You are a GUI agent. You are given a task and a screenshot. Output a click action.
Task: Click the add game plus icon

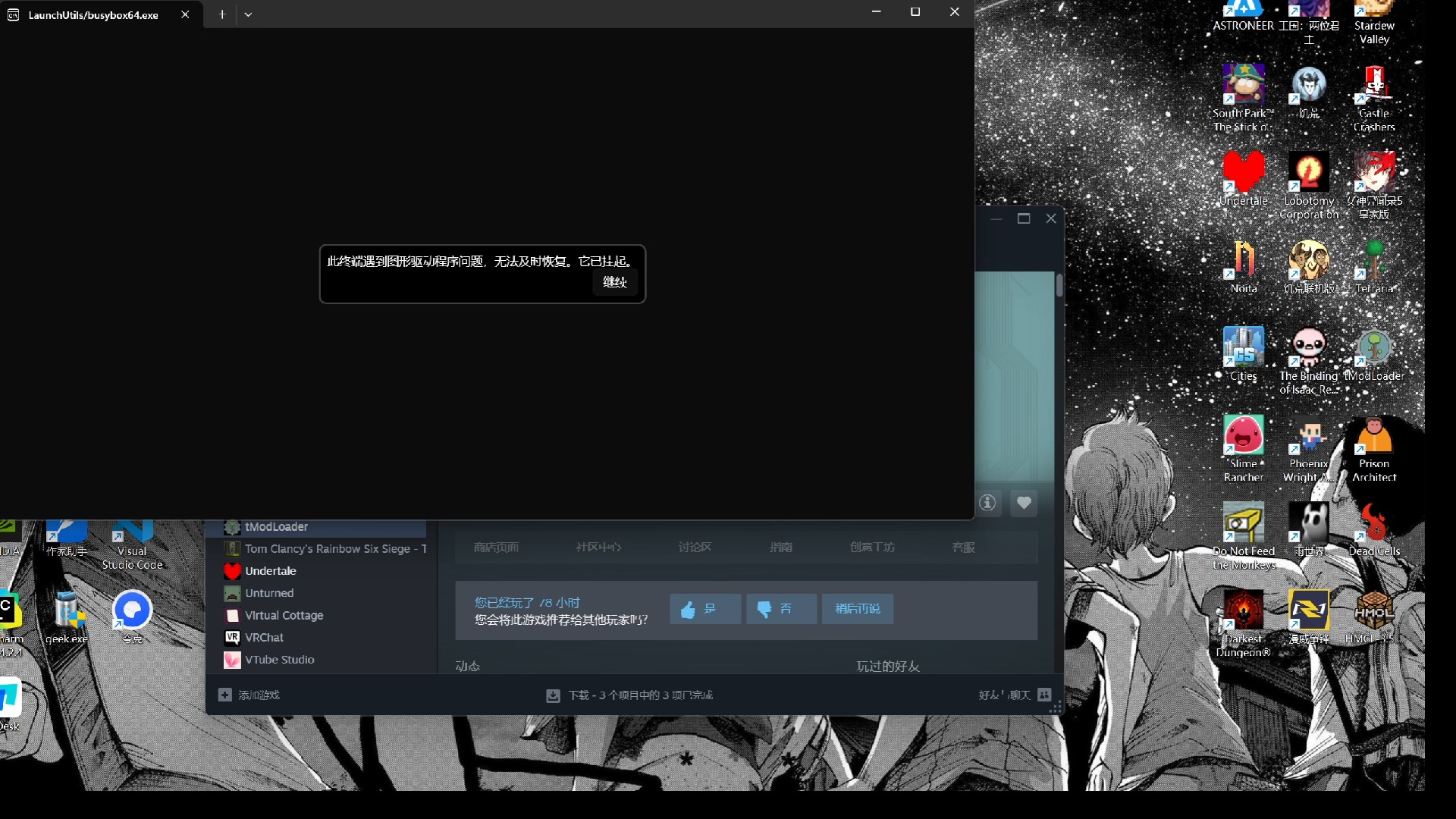click(225, 695)
